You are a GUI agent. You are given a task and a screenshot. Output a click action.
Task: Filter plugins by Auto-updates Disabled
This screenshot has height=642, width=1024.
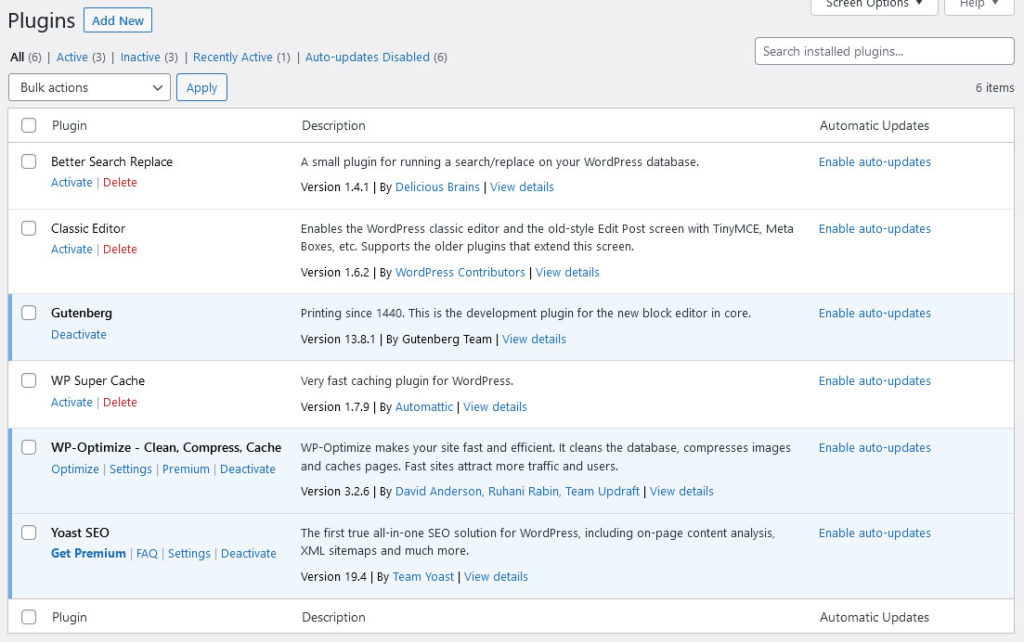(367, 57)
